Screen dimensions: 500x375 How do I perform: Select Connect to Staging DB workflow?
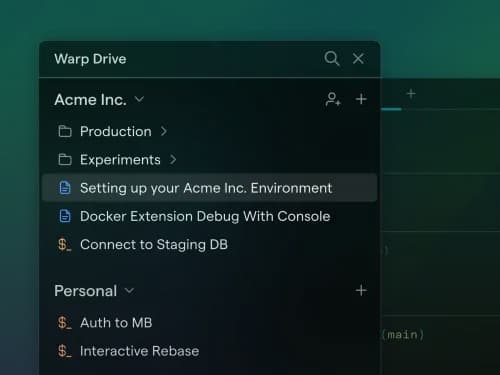coord(210,244)
